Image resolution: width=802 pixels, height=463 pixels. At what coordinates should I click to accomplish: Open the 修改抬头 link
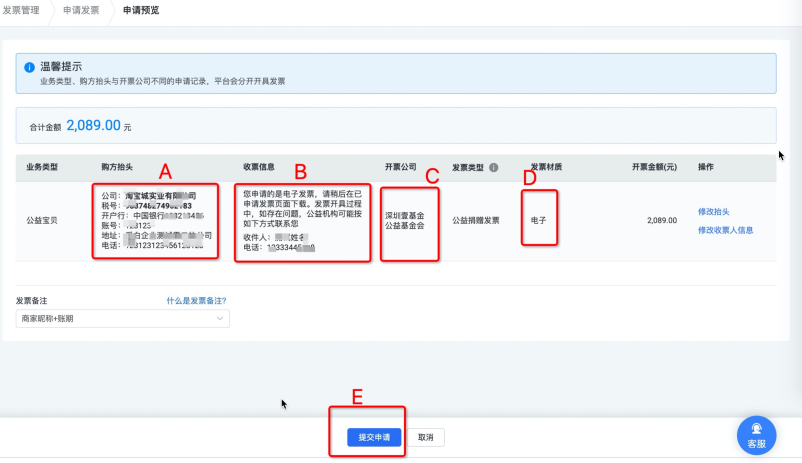click(x=714, y=211)
